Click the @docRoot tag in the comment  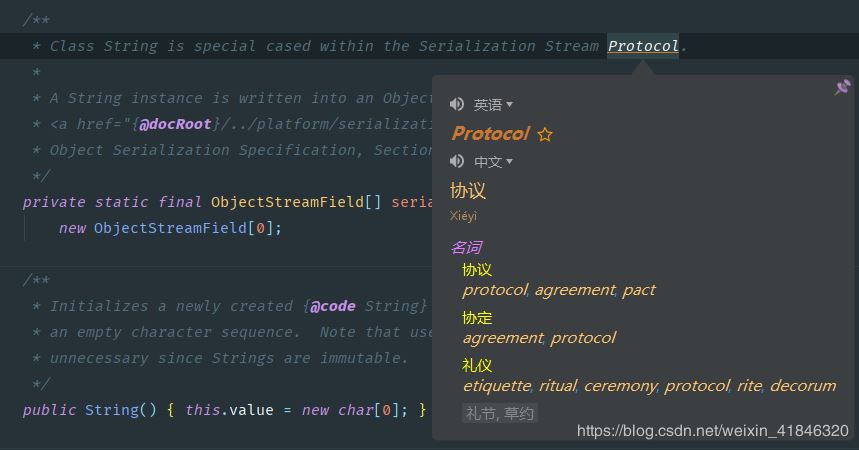coord(175,124)
